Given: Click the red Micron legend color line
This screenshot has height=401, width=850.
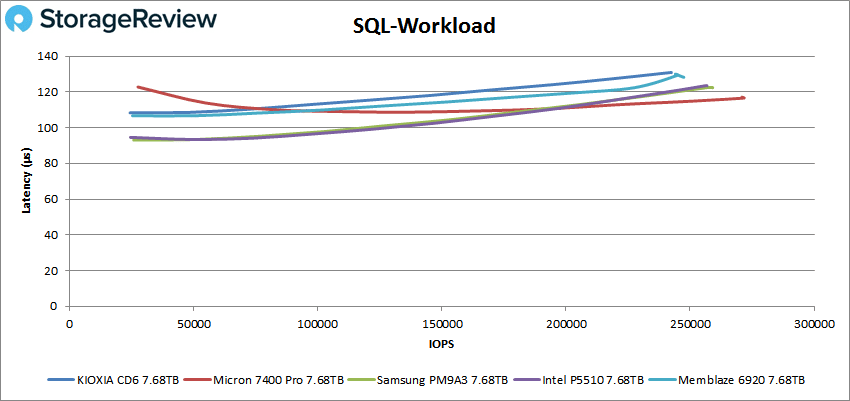Looking at the screenshot, I should (197, 380).
